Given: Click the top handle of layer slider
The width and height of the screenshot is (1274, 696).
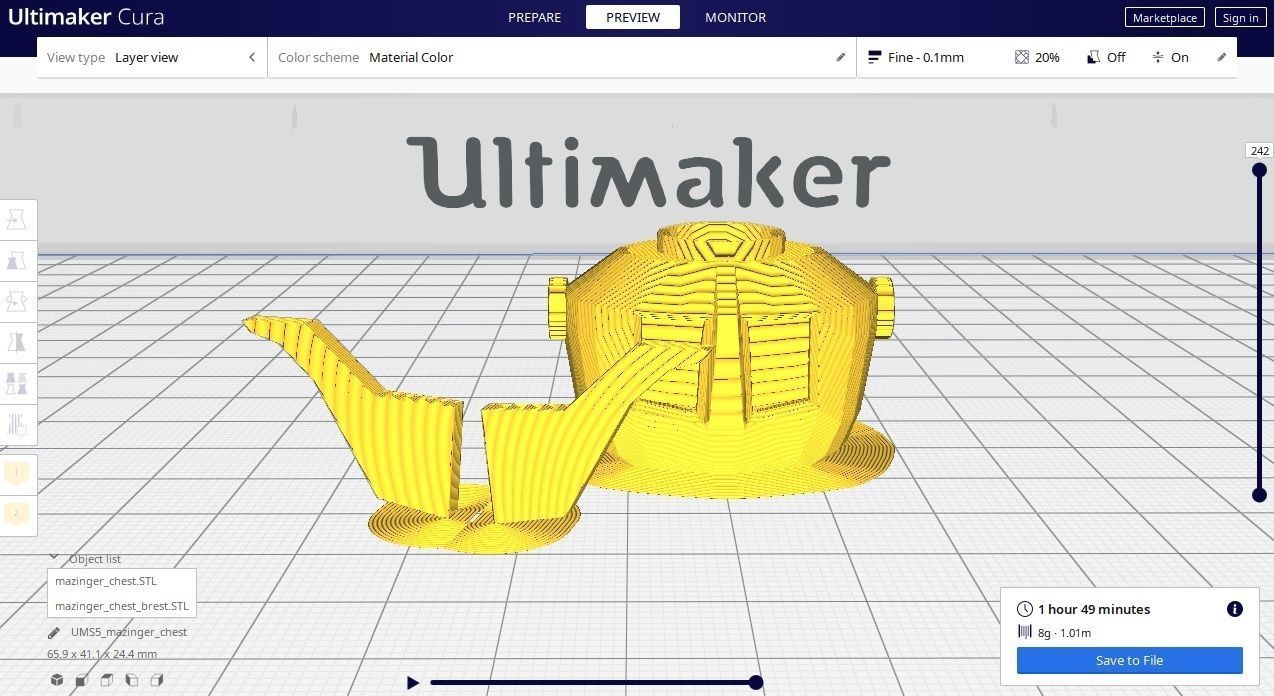Looking at the screenshot, I should [1260, 170].
